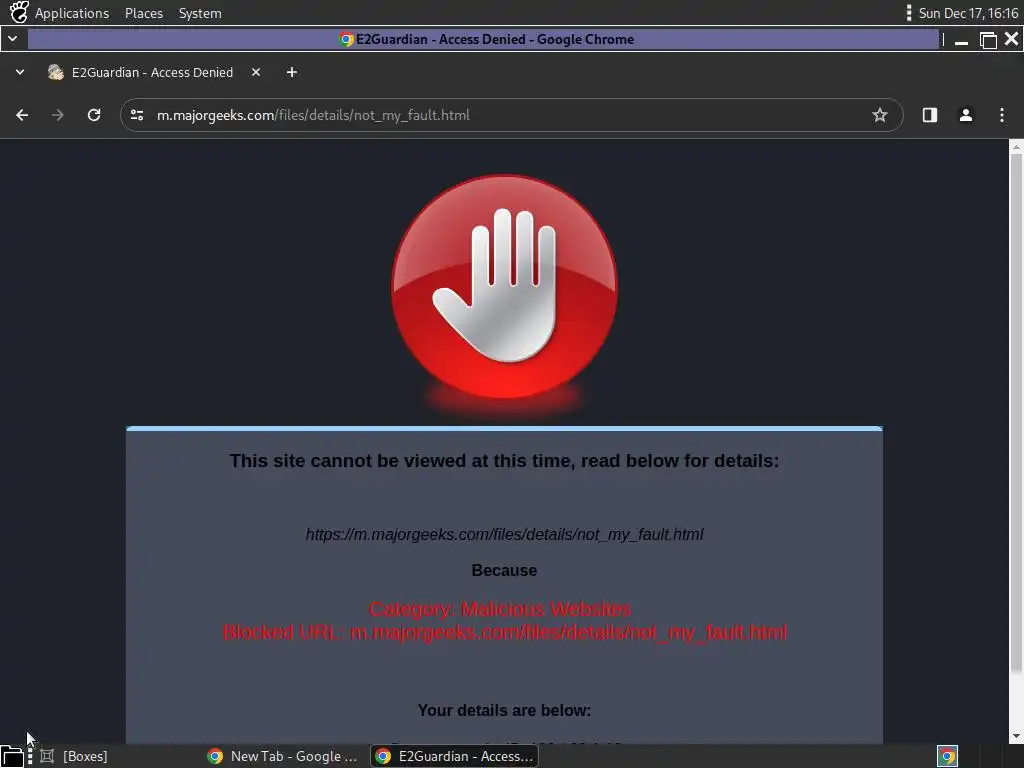Click the red Blocked URL line

click(x=505, y=632)
